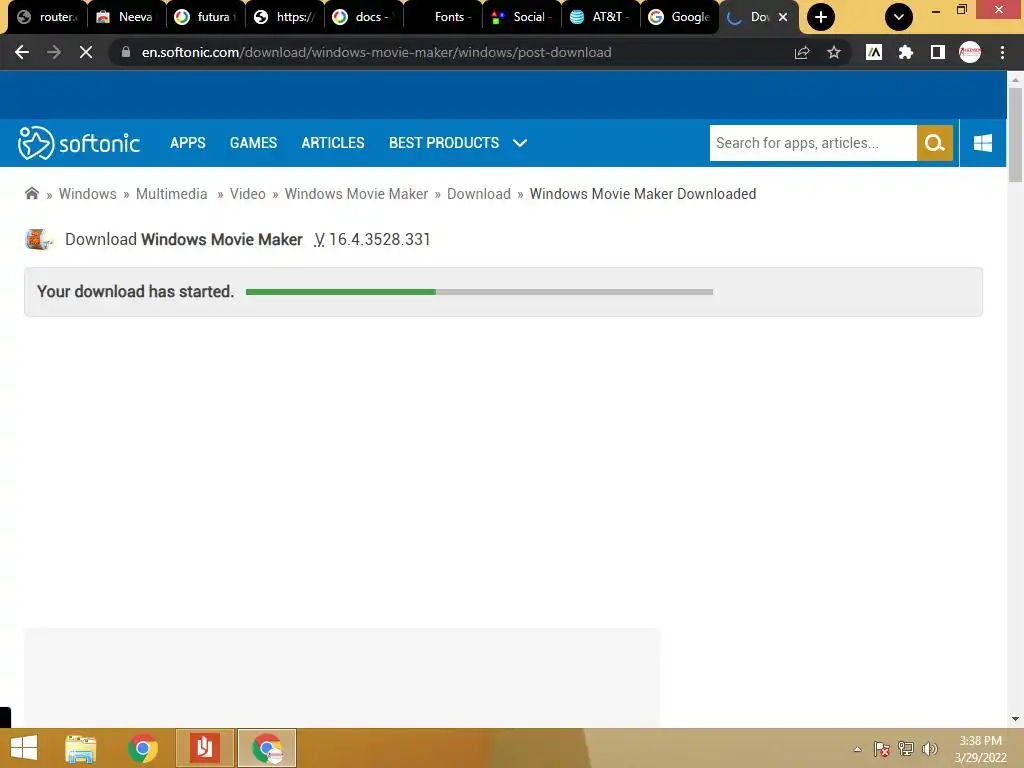The image size is (1024, 768).
Task: Expand the BEST PRODUCTS dropdown
Action: pyautogui.click(x=458, y=143)
